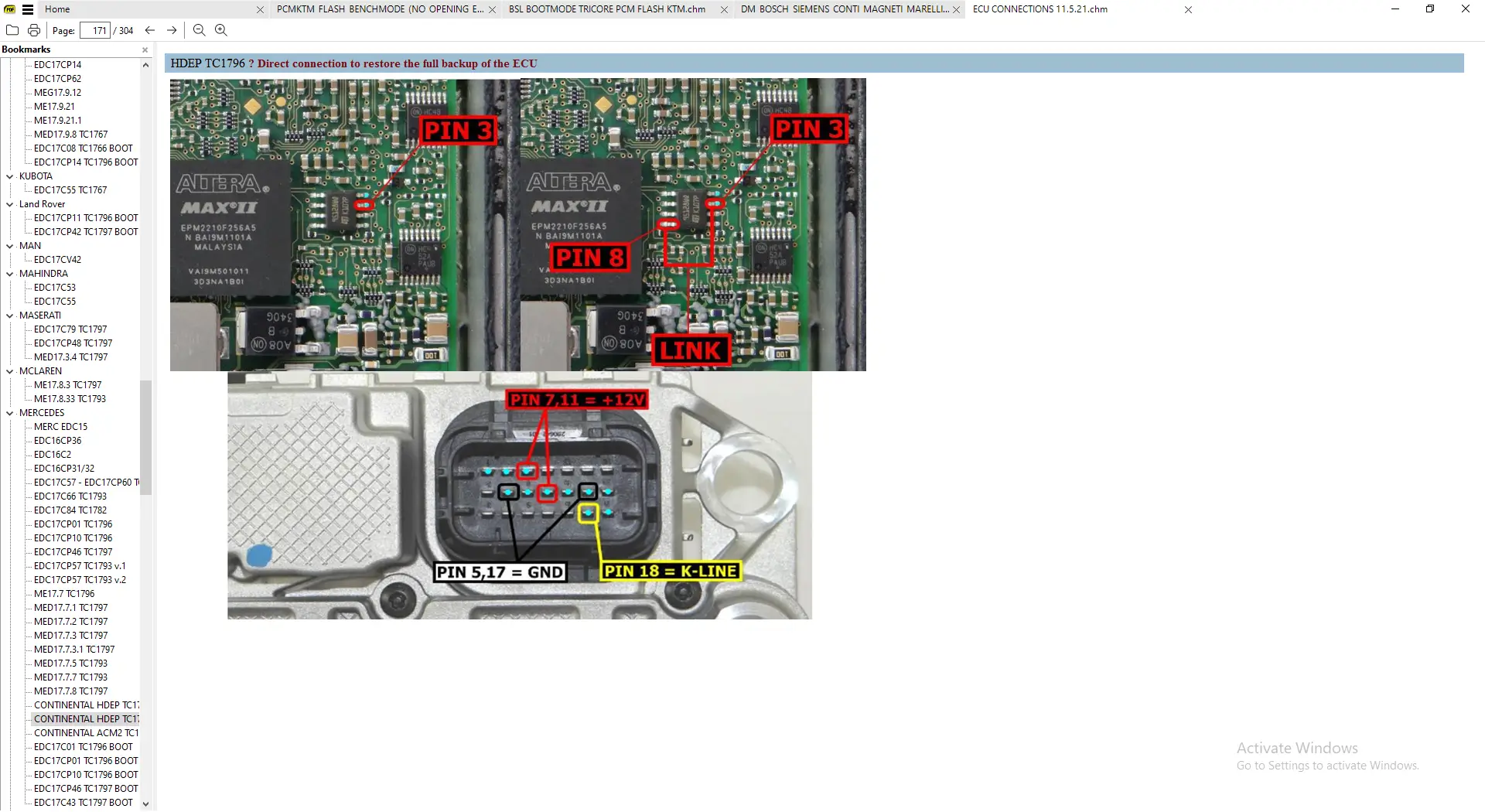
Task: Click the print icon in toolbar
Action: click(x=34, y=30)
